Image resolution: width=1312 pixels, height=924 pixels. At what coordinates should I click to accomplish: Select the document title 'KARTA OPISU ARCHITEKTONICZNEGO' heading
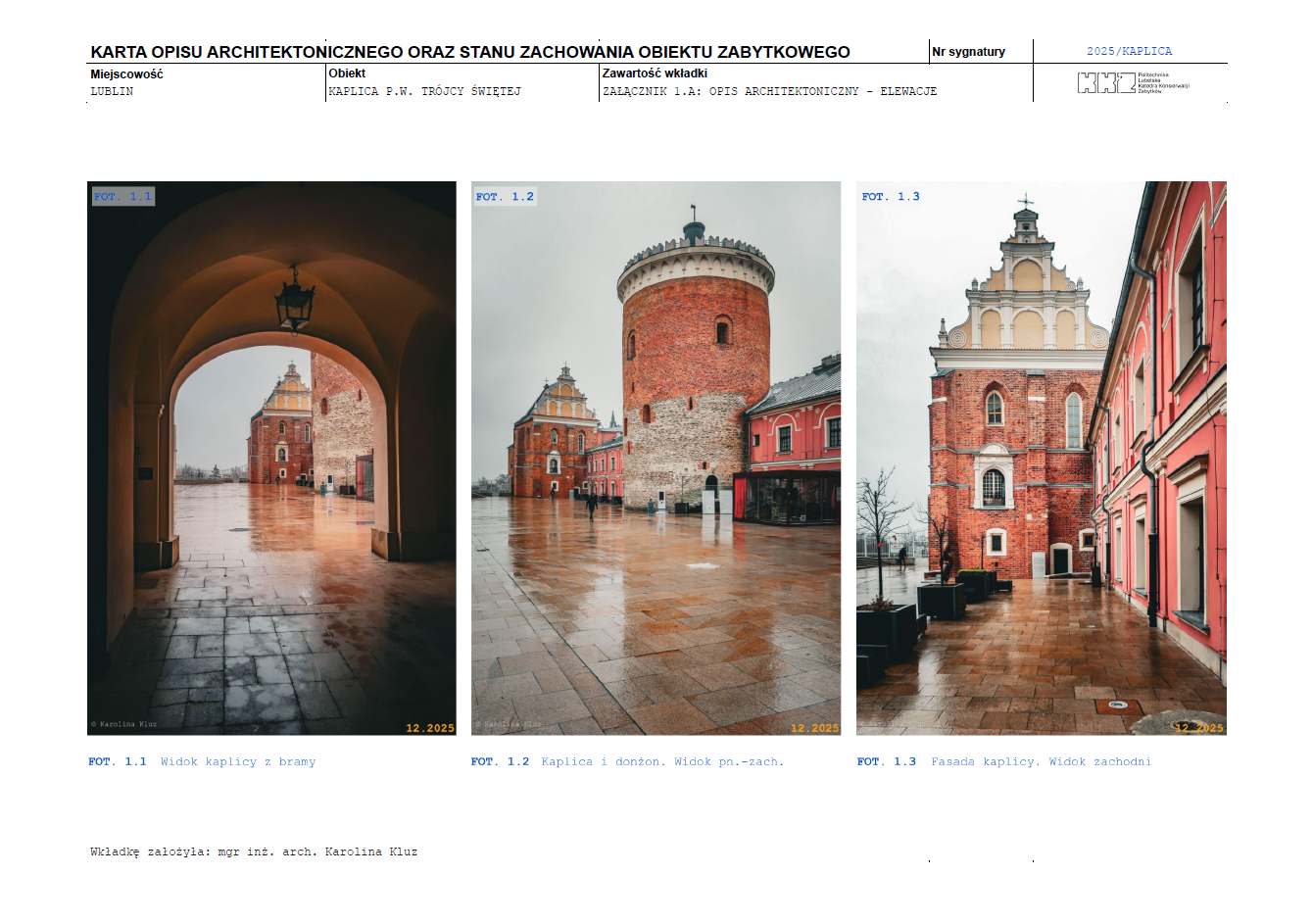[470, 52]
